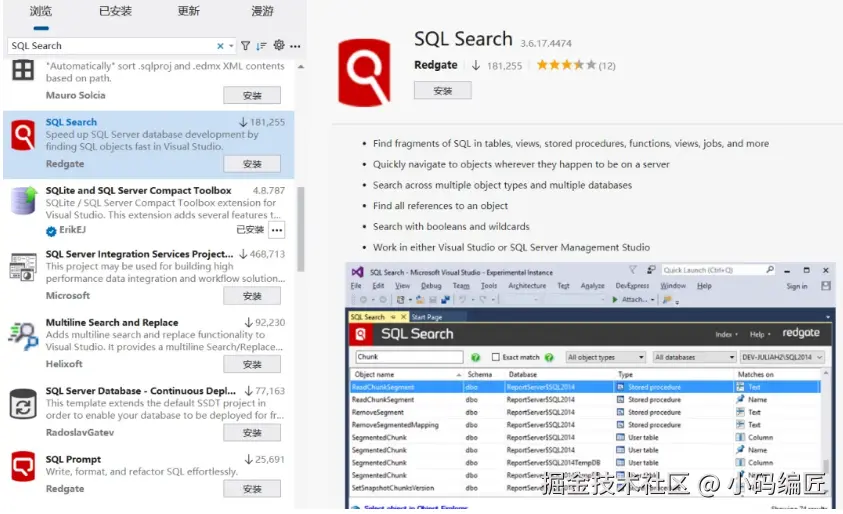Open the Architecture menu in preview
The width and height of the screenshot is (843, 514).
(x=527, y=286)
